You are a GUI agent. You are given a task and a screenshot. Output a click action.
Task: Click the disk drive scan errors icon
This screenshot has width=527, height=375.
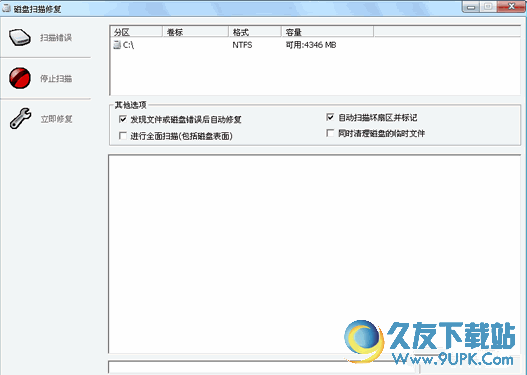20,37
